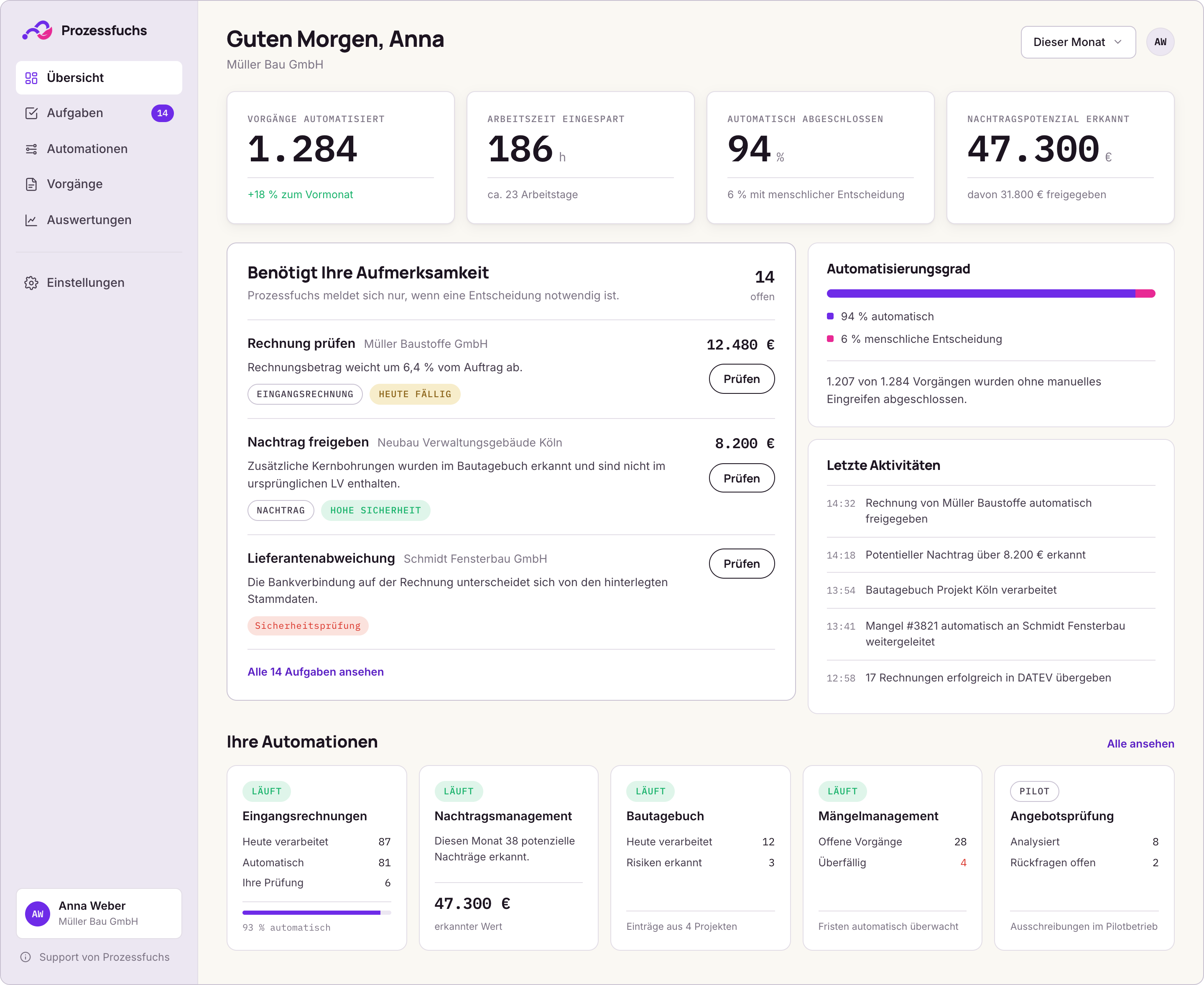Click the Vorgänge document icon
The width and height of the screenshot is (1204, 985).
click(x=31, y=184)
